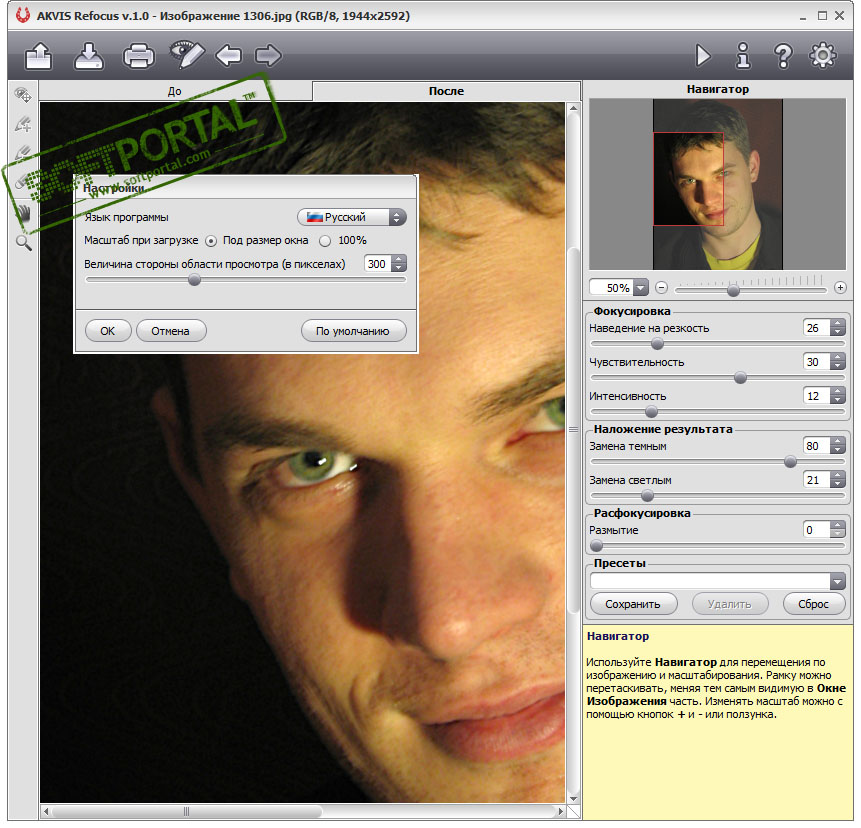The image size is (861, 828).
Task: Open program info with the i icon
Action: (743, 55)
